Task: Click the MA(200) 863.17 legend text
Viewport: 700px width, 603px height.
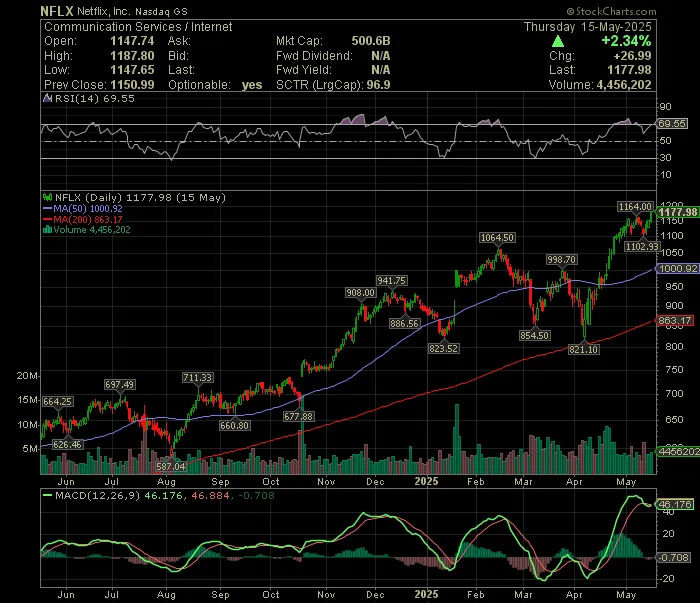Action: point(88,220)
